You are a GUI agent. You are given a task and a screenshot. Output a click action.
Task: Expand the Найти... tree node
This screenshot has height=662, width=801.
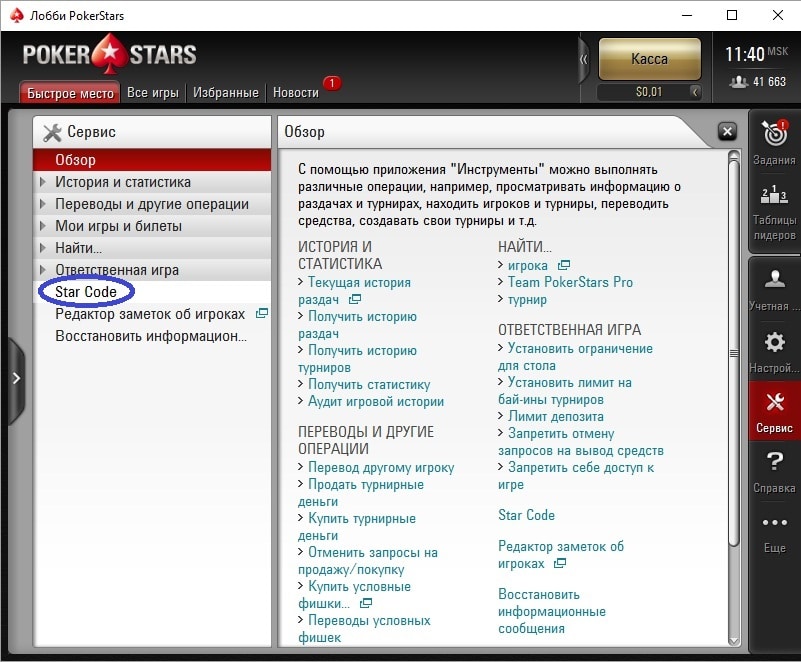point(43,247)
